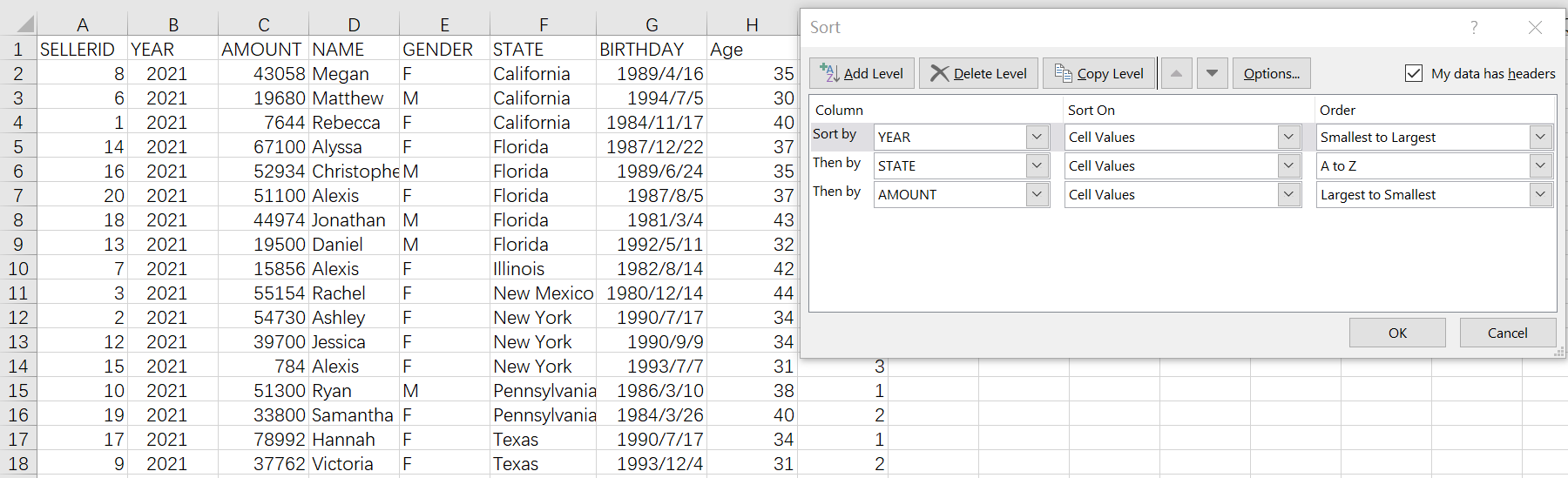This screenshot has height=478, width=1568.
Task: Open Sort Options button
Action: click(1271, 73)
